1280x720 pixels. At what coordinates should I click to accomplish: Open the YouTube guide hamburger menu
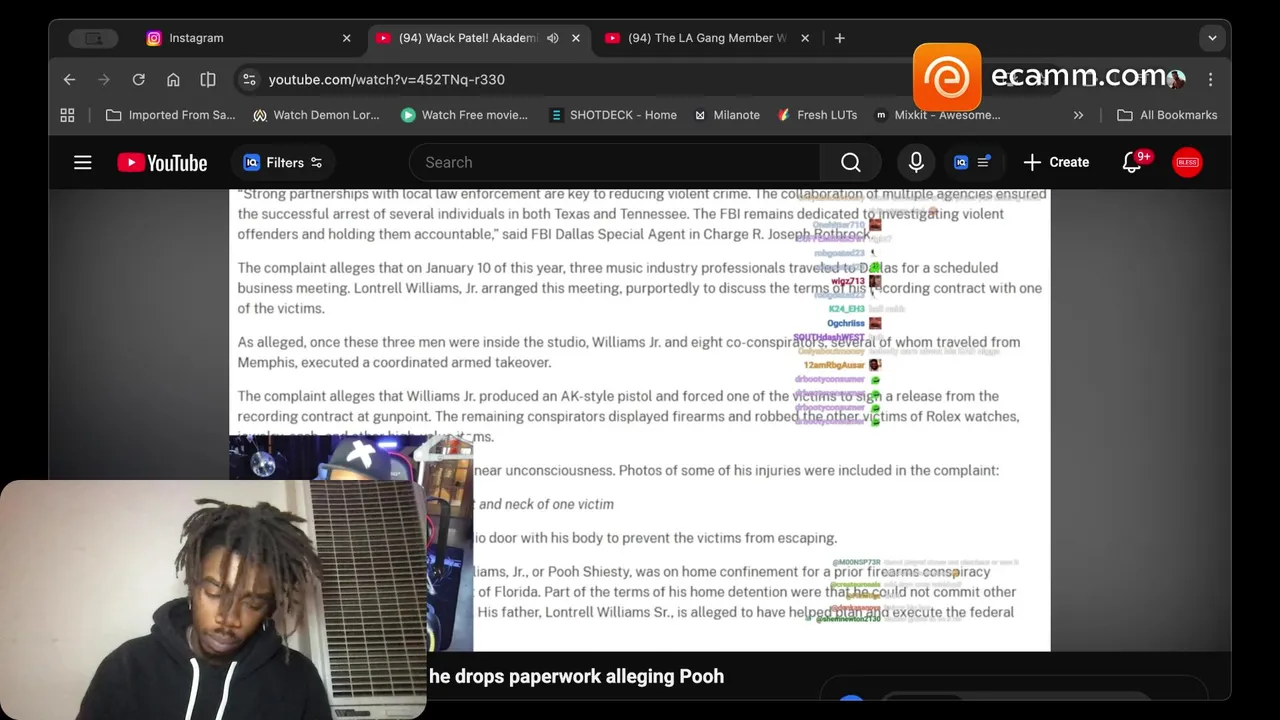point(83,162)
